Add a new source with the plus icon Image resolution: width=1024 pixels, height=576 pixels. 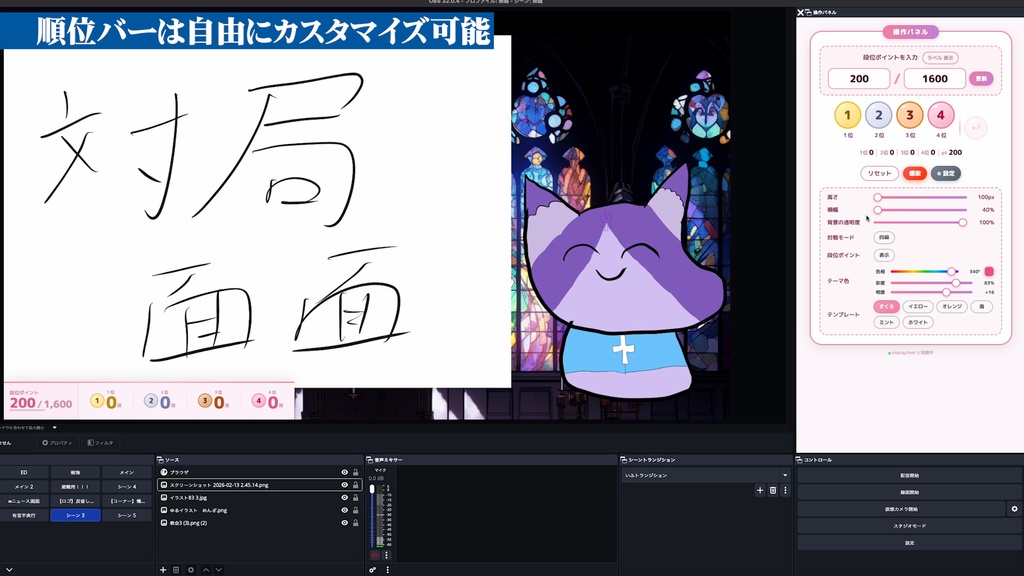tap(162, 570)
